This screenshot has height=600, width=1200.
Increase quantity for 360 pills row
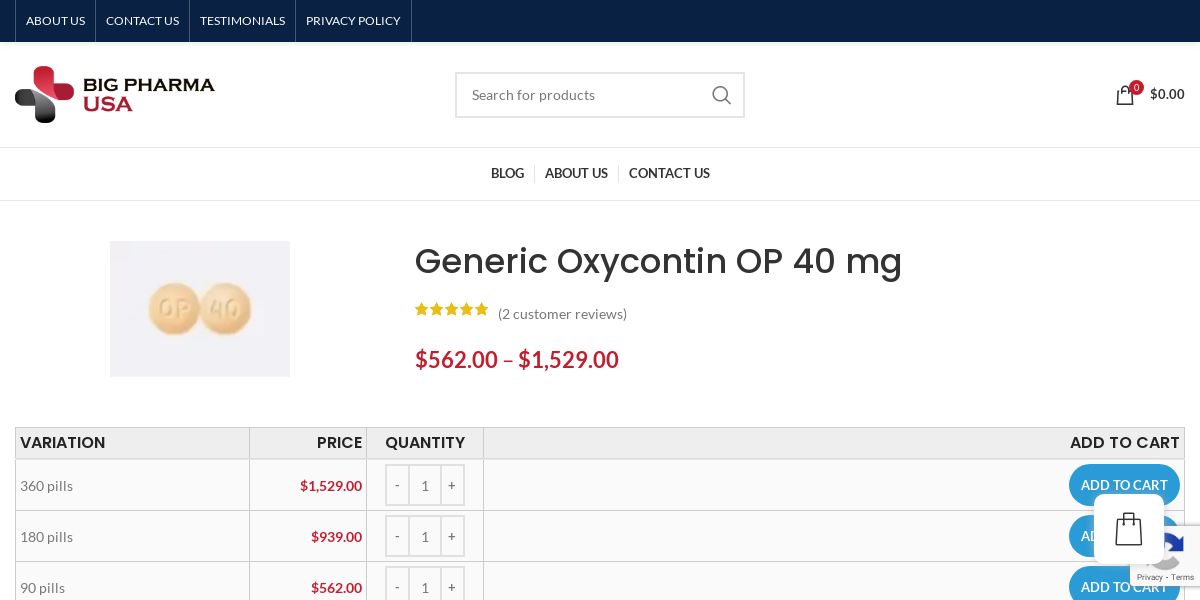click(452, 485)
